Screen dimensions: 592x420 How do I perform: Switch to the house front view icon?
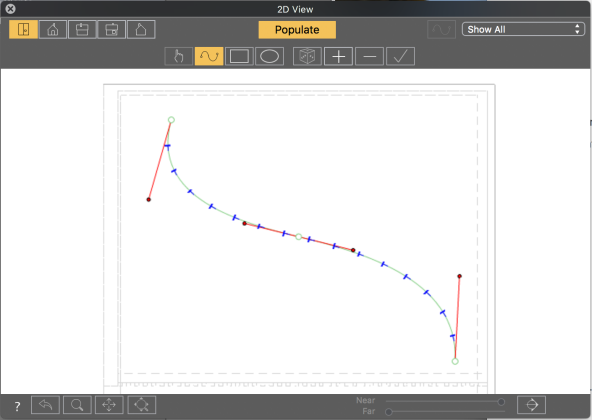coord(53,29)
